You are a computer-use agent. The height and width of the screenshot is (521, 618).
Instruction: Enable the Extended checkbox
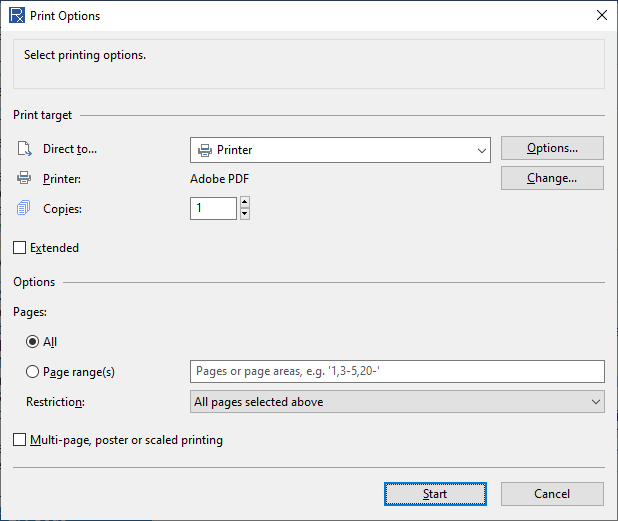point(20,248)
